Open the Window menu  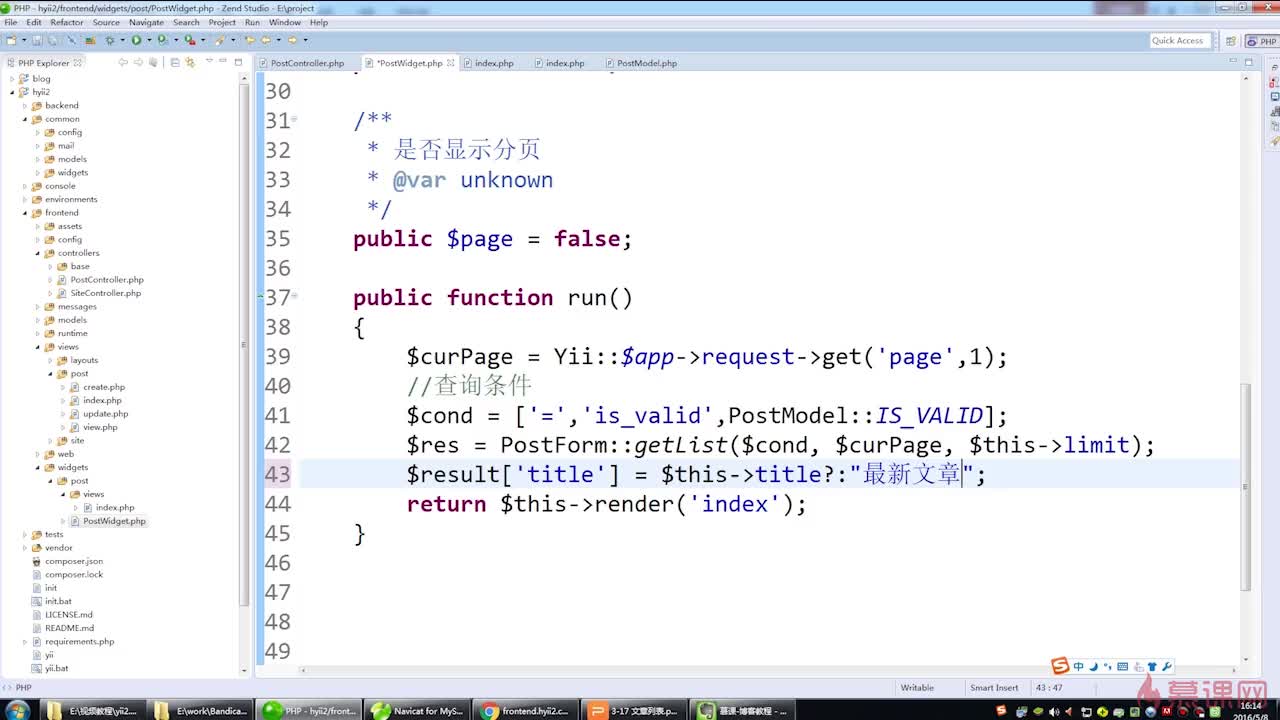pyautogui.click(x=285, y=22)
